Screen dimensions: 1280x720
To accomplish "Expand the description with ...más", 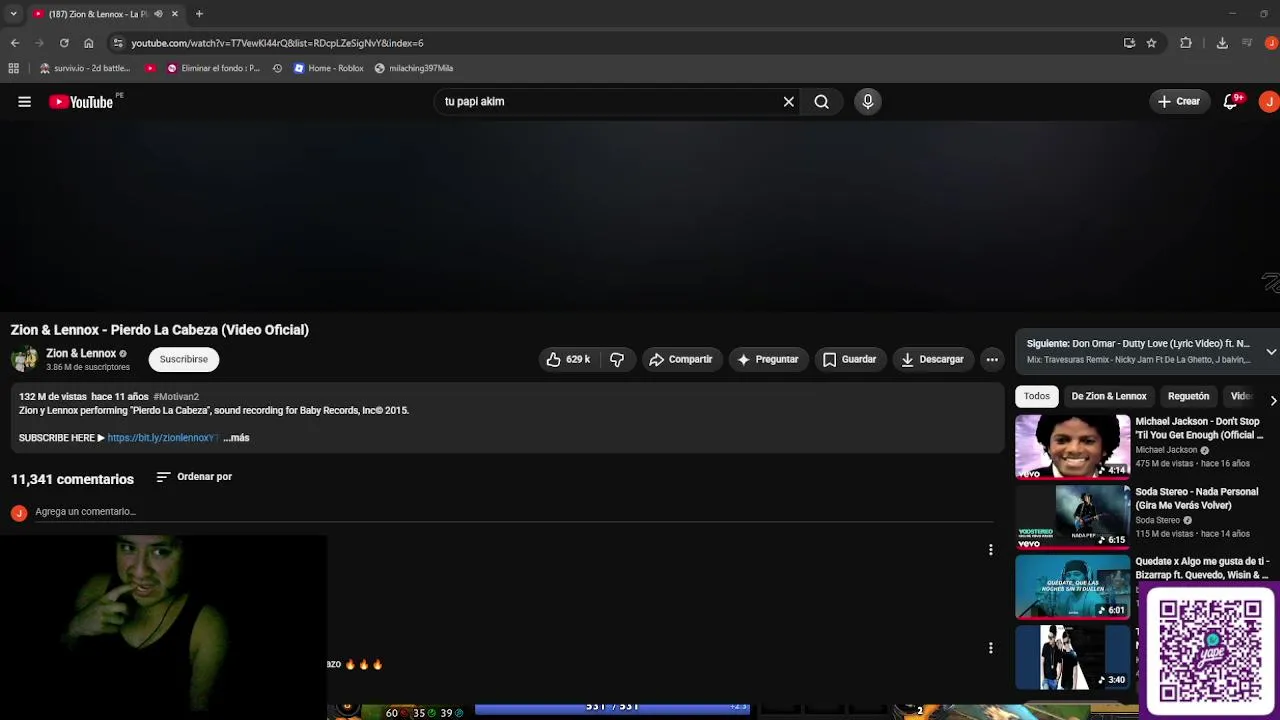I will (236, 438).
